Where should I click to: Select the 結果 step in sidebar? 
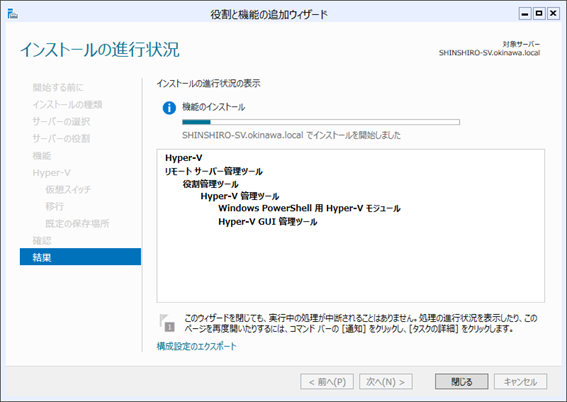(x=80, y=257)
